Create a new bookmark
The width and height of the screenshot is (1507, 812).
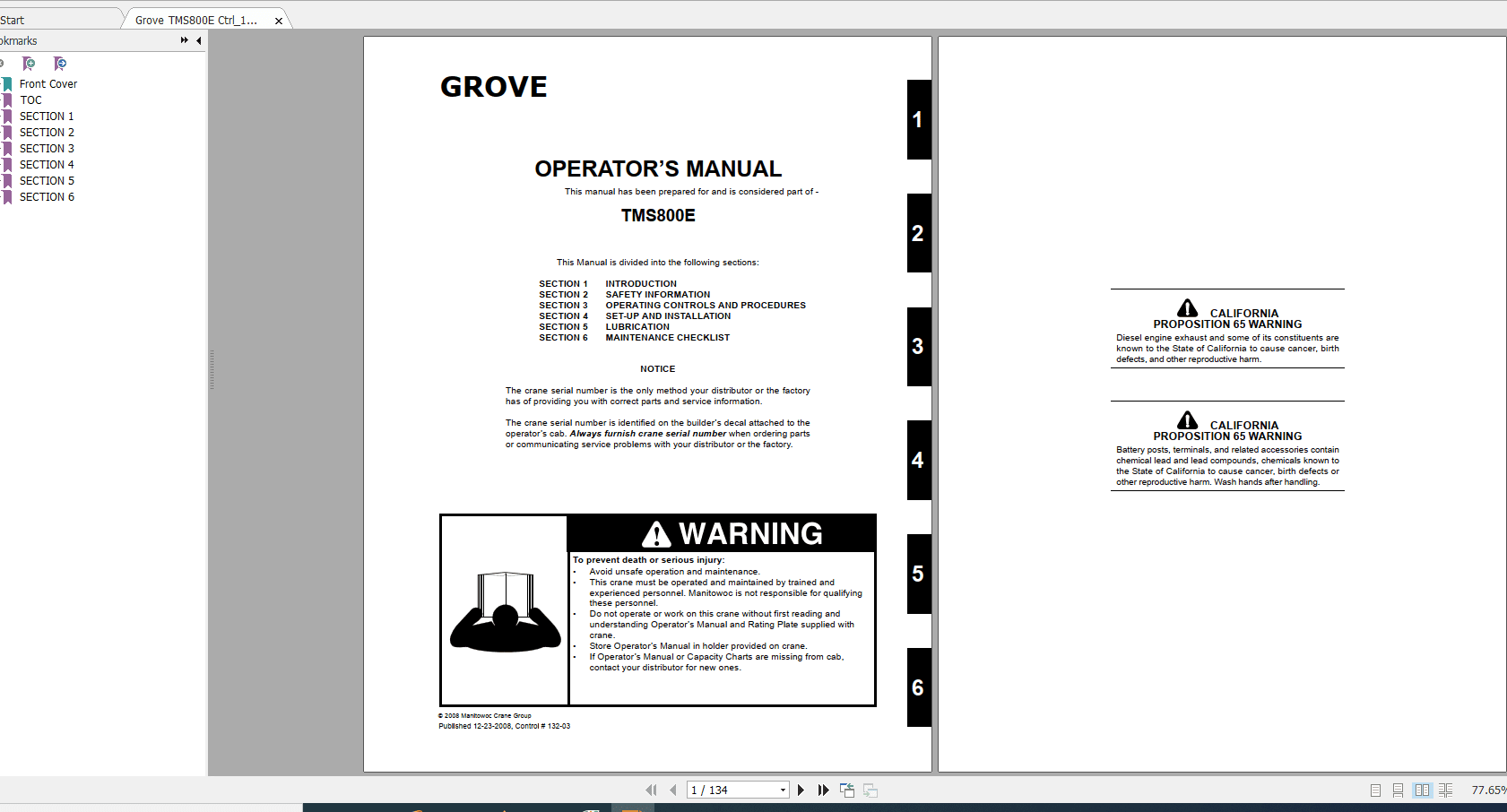point(27,64)
